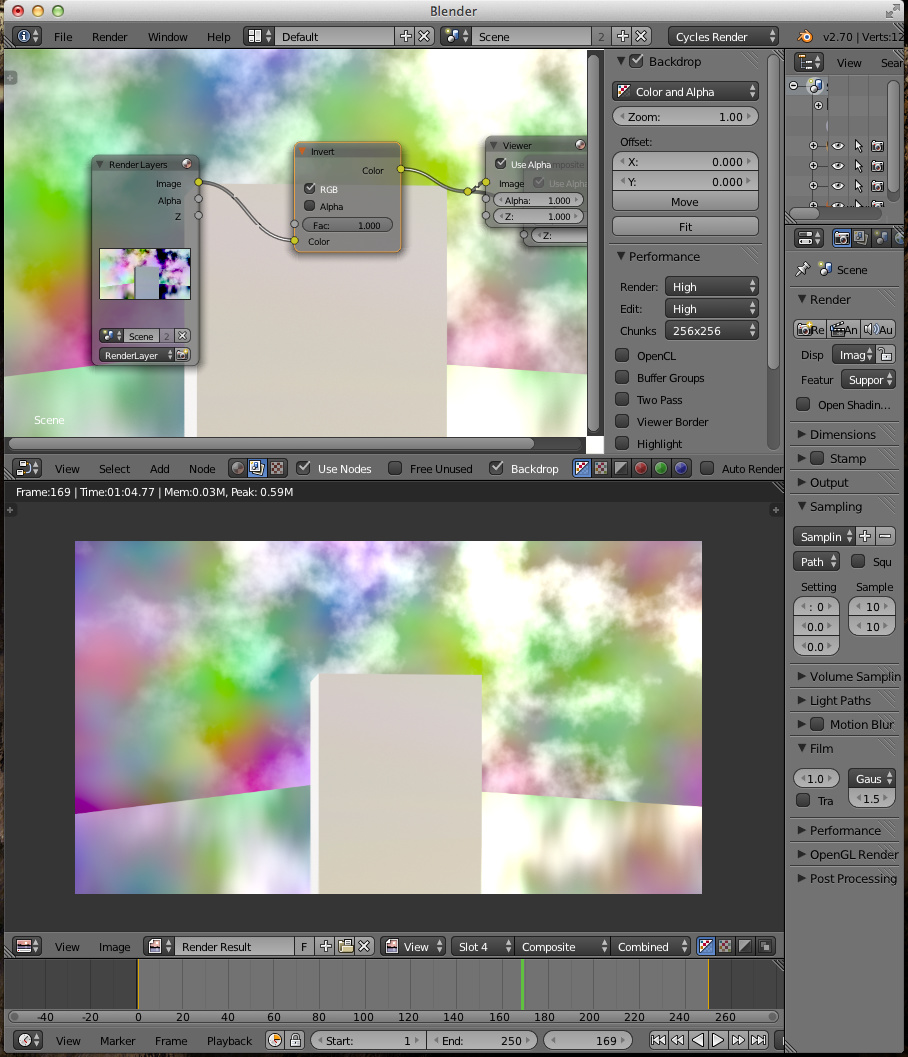
Task: Click the Fit backdrop button
Action: point(686,226)
